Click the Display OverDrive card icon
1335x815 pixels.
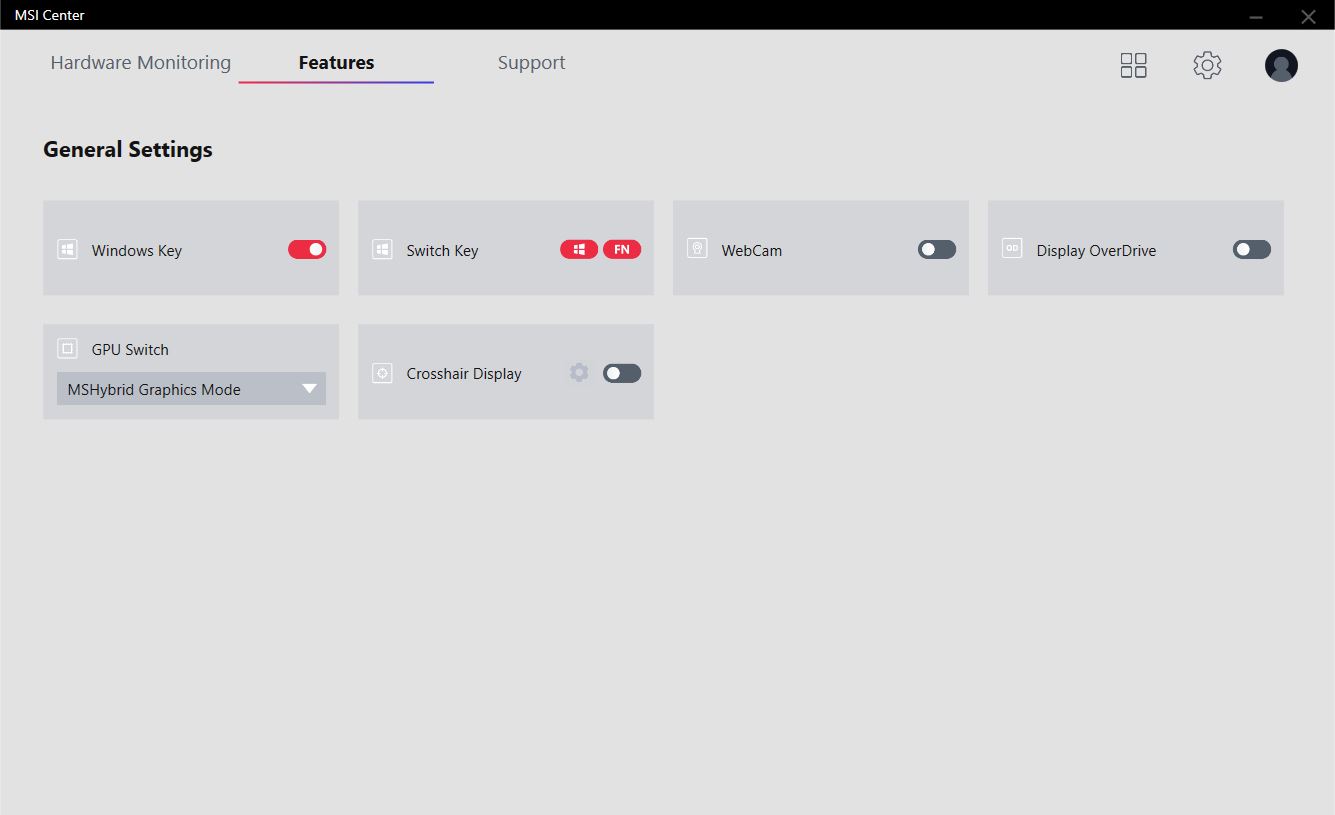[x=1012, y=248]
